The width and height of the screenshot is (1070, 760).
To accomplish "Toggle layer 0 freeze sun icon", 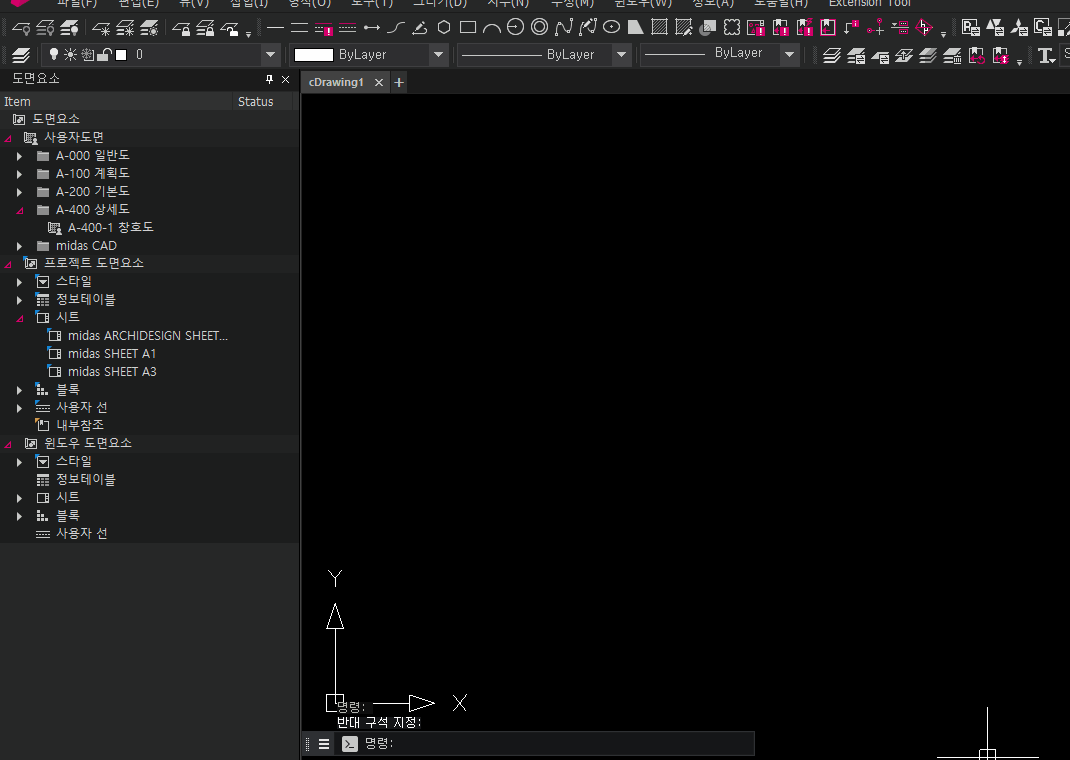I will pyautogui.click(x=70, y=54).
